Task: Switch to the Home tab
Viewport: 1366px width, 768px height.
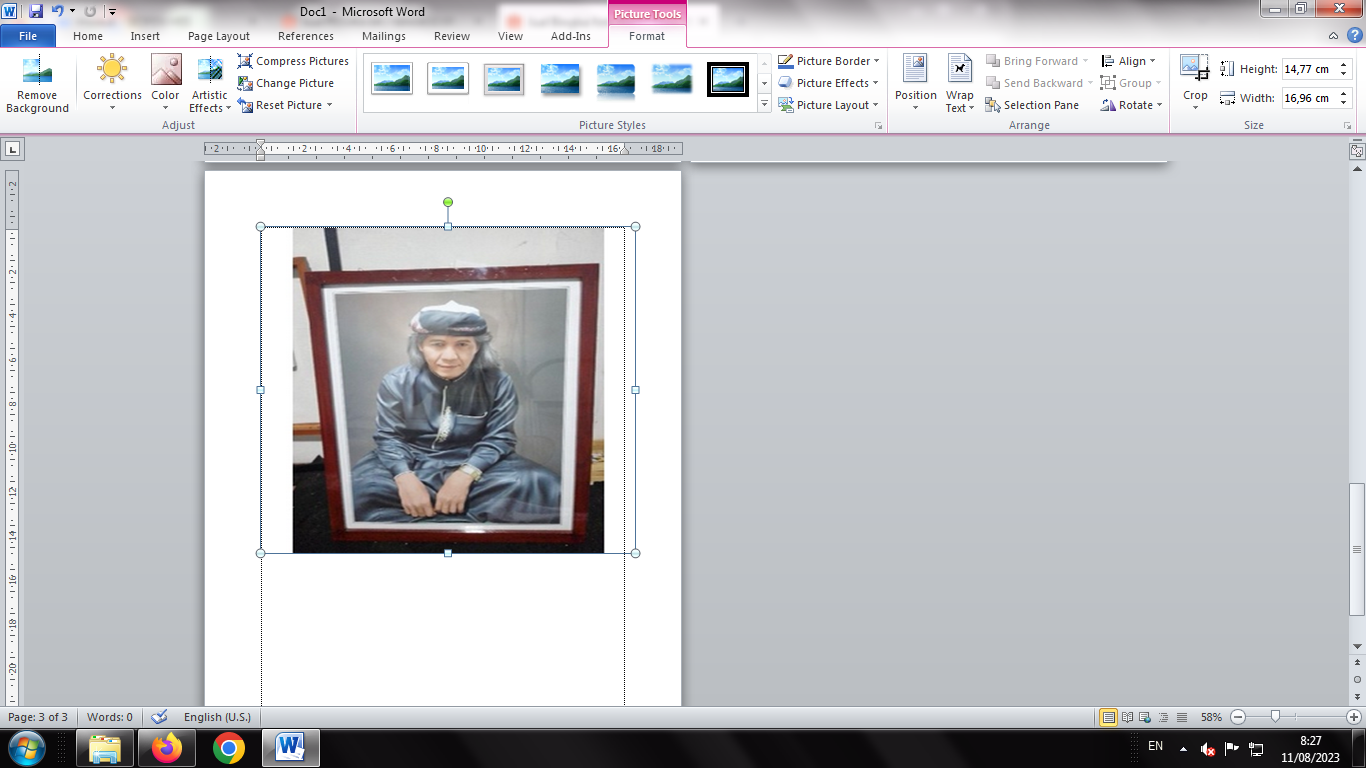Action: (88, 36)
